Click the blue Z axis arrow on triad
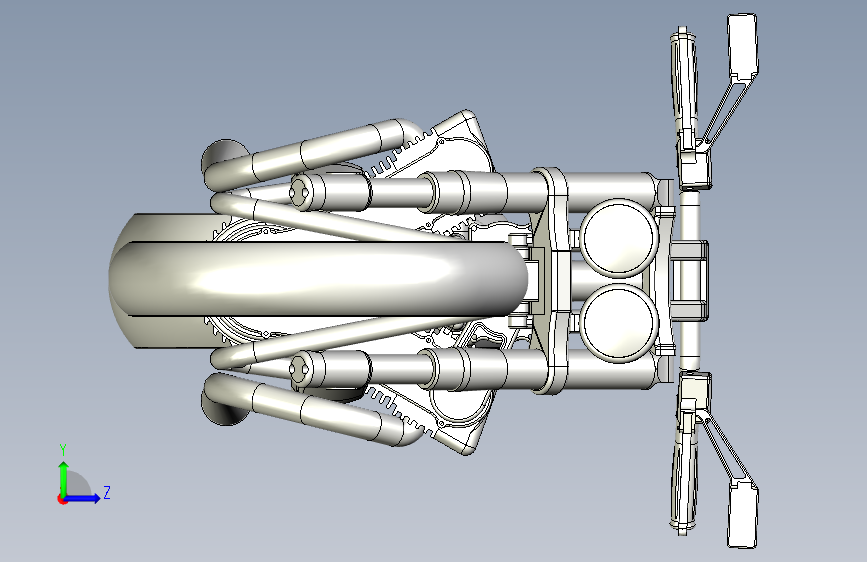The image size is (867, 562). pyautogui.click(x=82, y=498)
